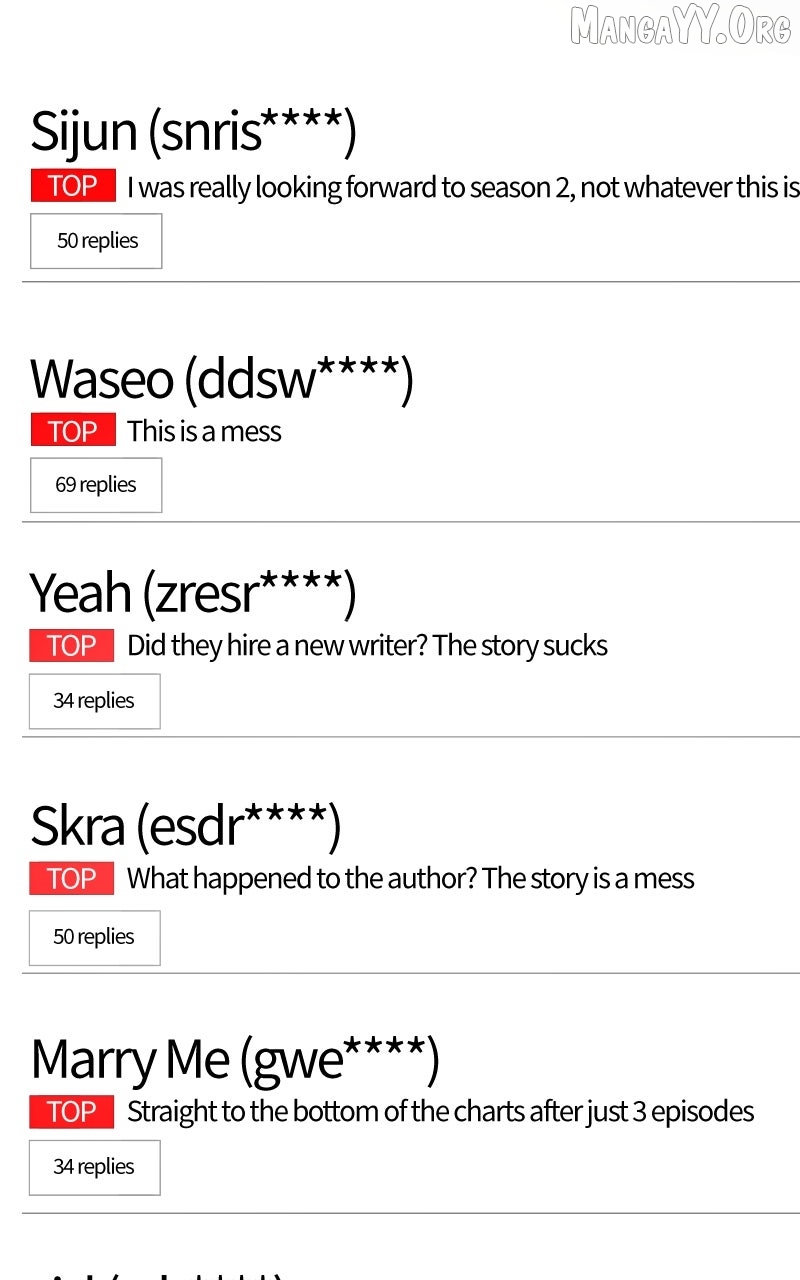Select the comment about the bottom of the charts
This screenshot has height=1280, width=800.
click(440, 1112)
